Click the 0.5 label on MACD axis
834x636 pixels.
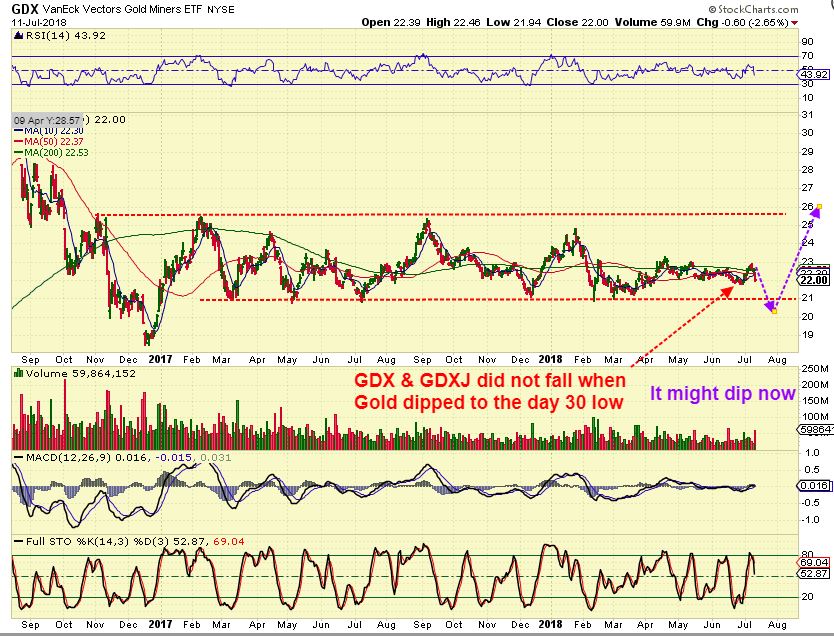click(812, 469)
